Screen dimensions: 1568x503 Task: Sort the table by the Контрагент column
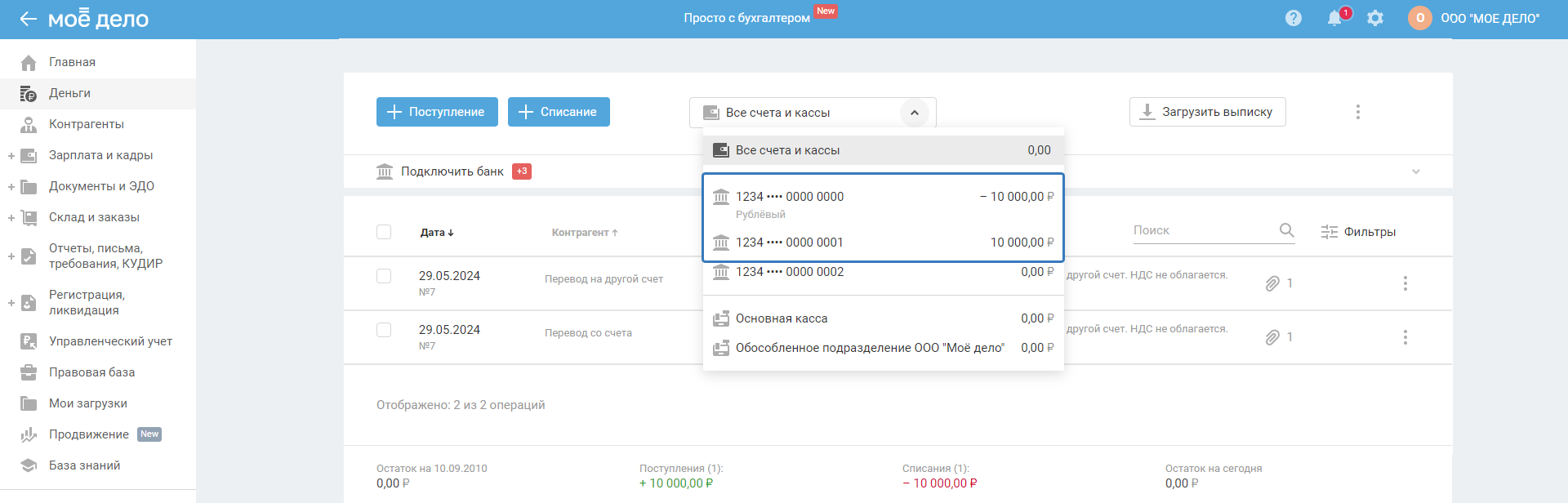tap(585, 233)
